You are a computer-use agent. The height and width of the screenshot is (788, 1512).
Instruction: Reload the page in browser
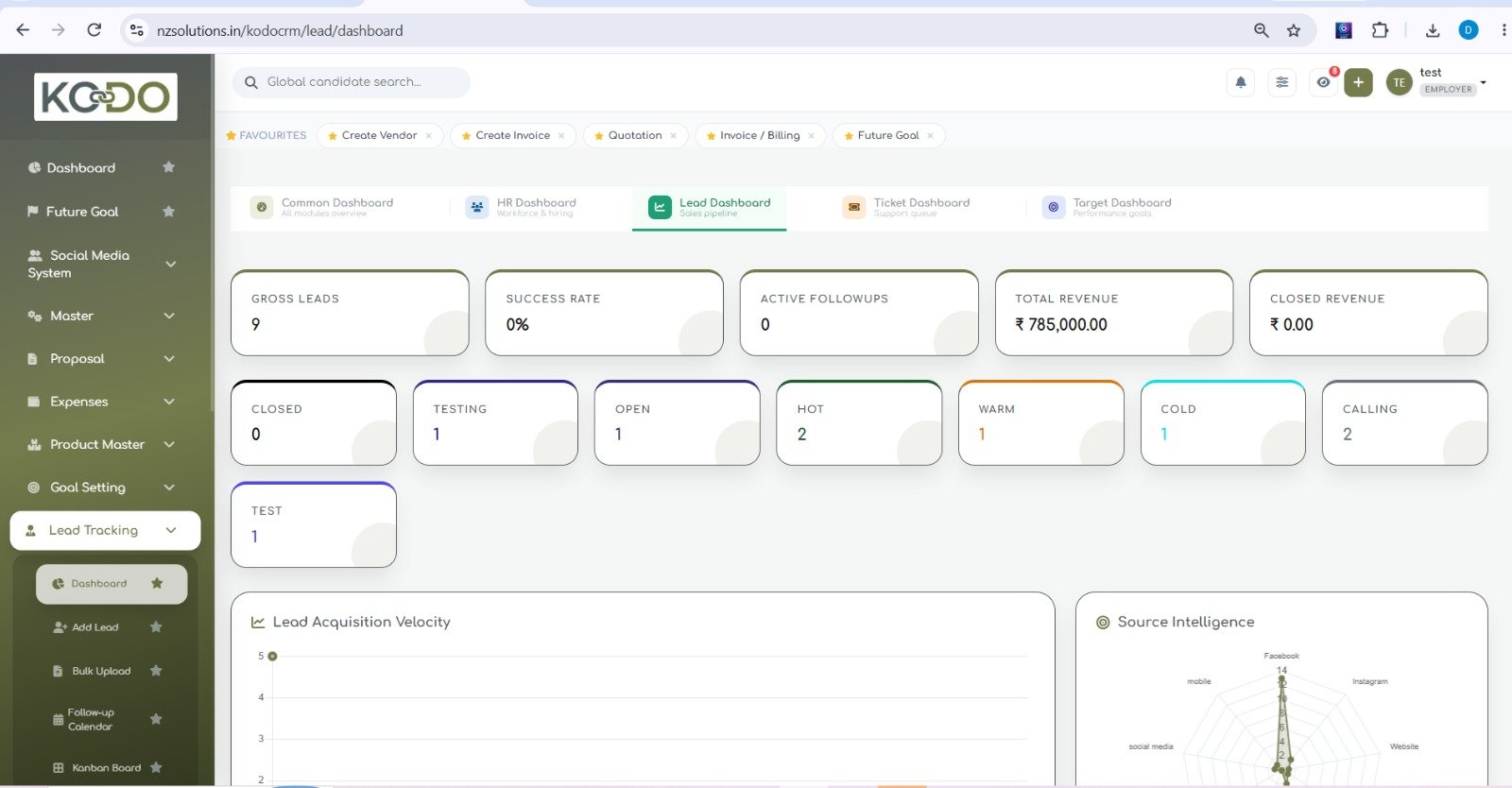point(94,30)
